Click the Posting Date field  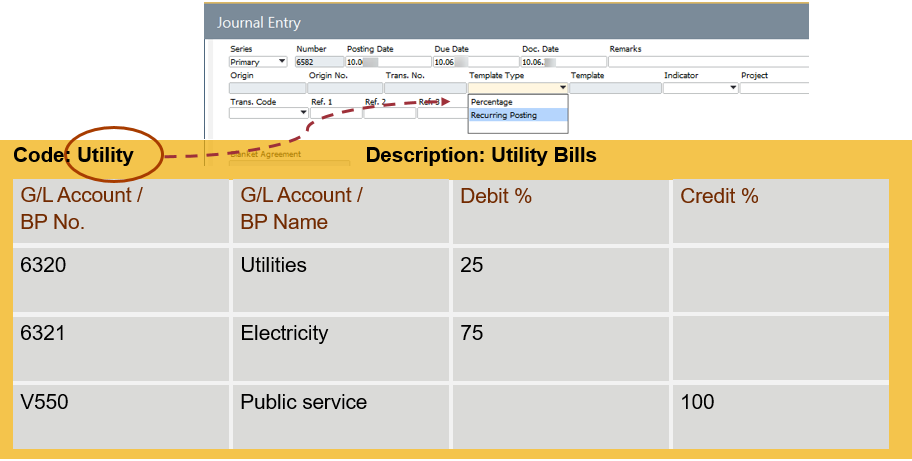click(x=389, y=62)
